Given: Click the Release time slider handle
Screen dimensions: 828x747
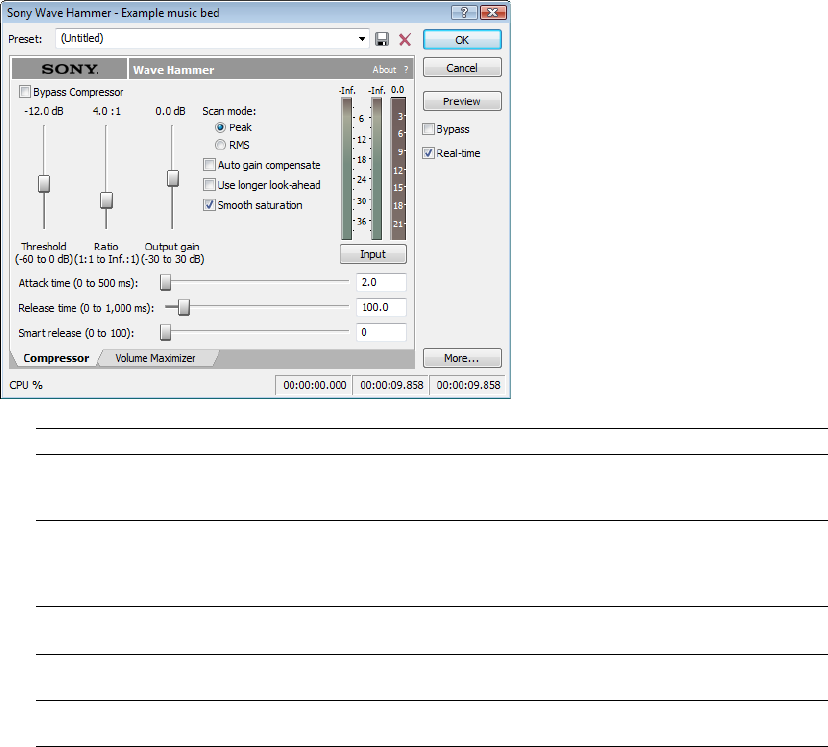Looking at the screenshot, I should pyautogui.click(x=184, y=307).
